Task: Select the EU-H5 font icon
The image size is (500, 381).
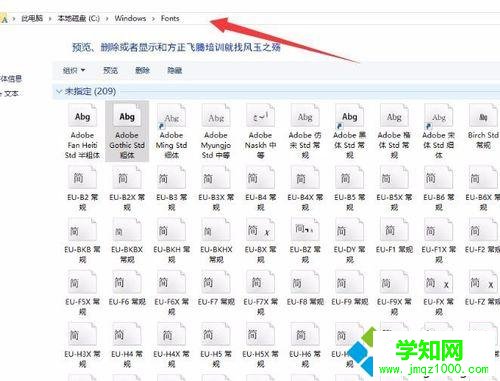Action: point(216,334)
